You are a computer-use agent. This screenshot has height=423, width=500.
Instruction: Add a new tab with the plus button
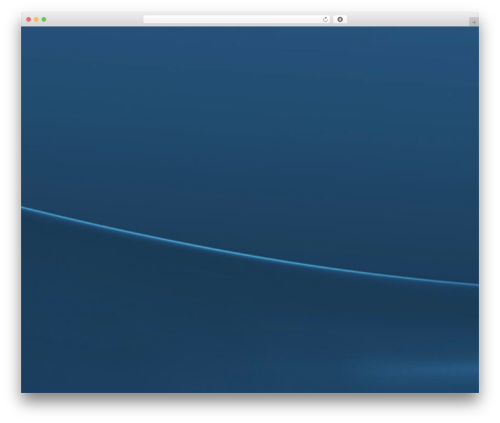(474, 22)
